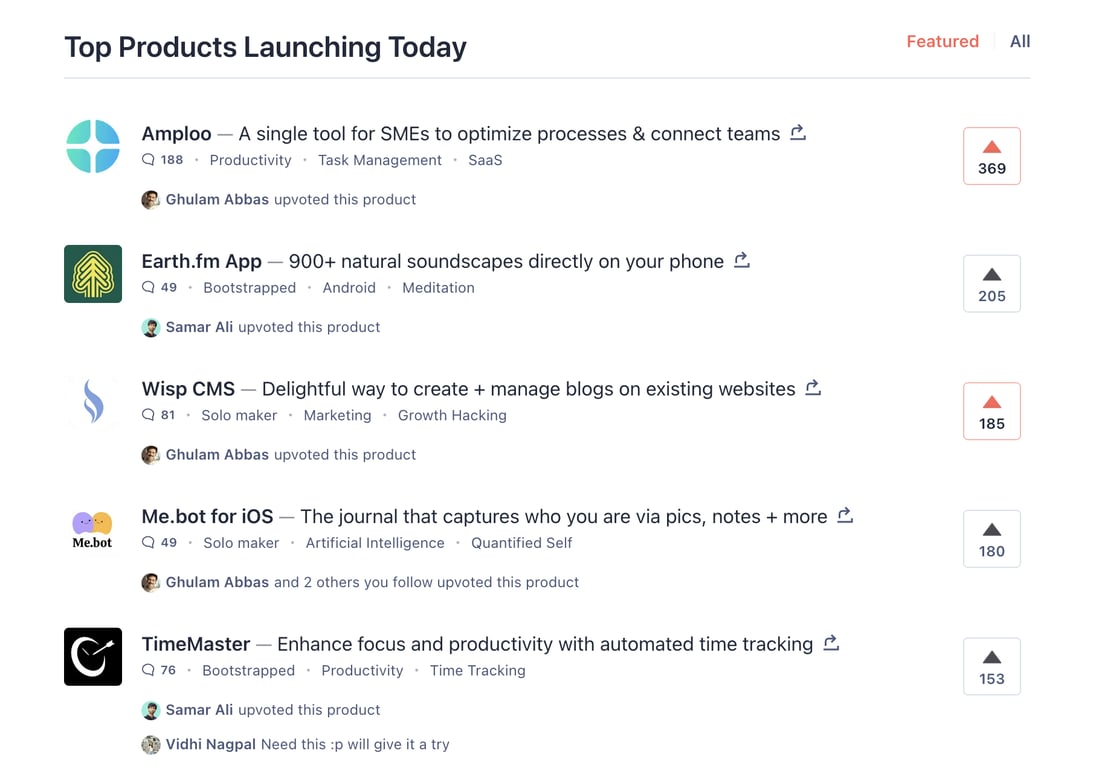
Task: Toggle the Amploo upvote button showing 369
Action: tap(991, 156)
